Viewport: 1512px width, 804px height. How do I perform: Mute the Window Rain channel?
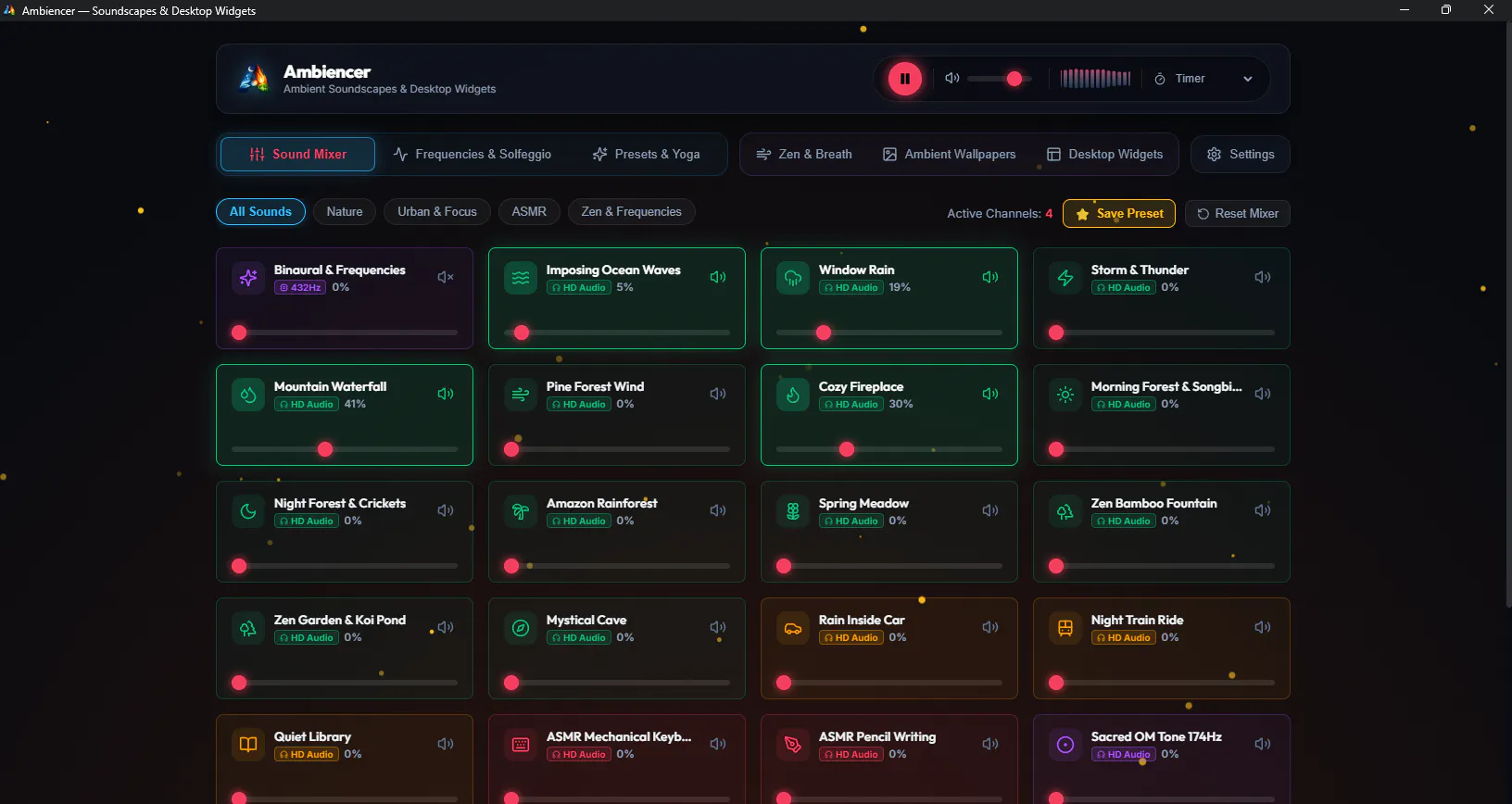click(990, 277)
